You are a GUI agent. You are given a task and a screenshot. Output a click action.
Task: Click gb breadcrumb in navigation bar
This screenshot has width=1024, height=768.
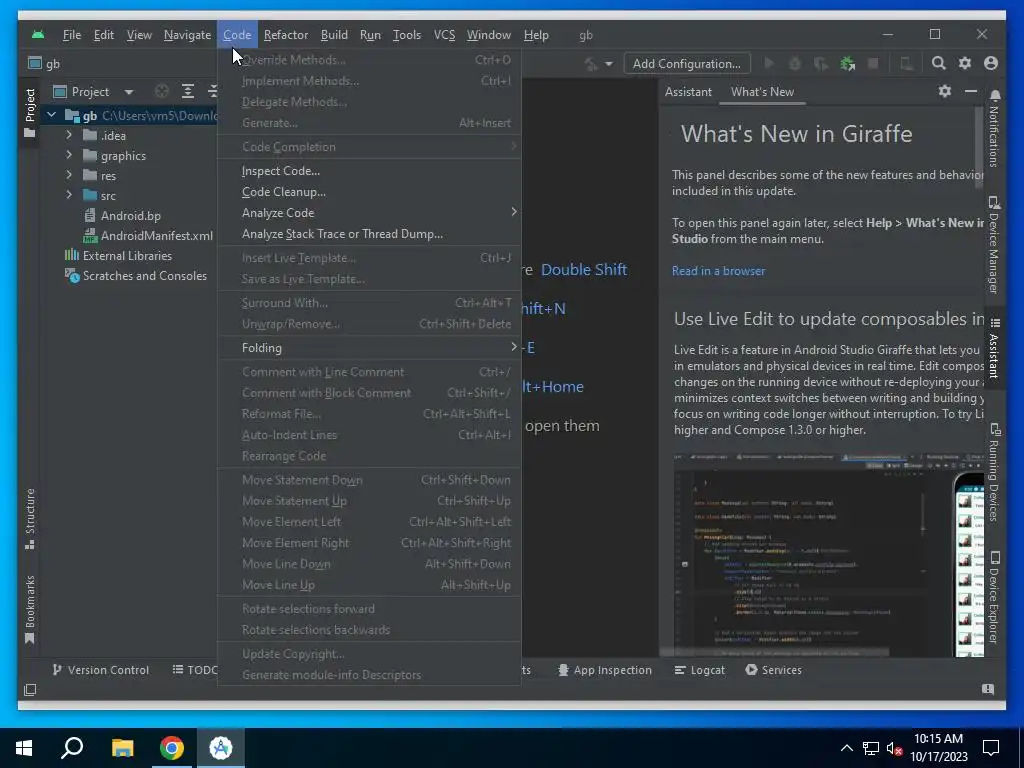pyautogui.click(x=44, y=63)
